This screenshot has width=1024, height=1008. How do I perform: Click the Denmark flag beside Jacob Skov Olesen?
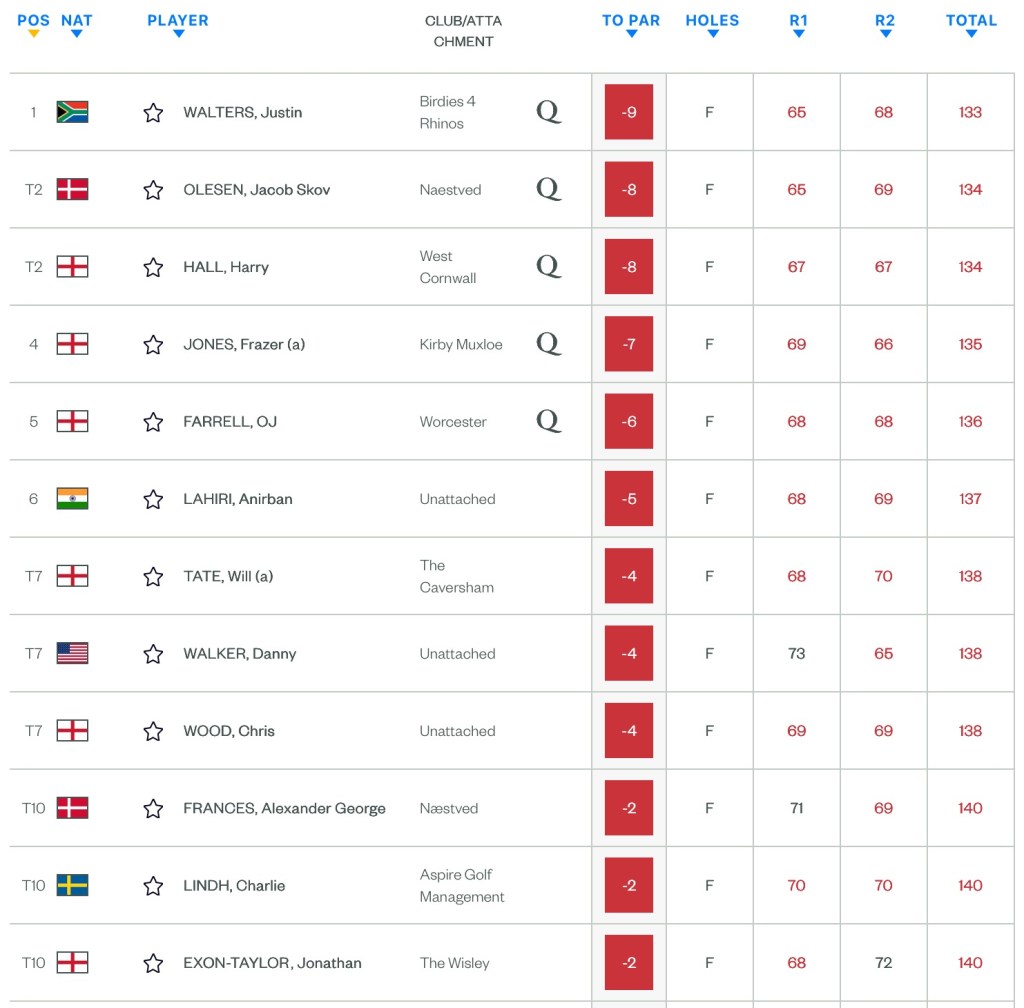tap(72, 189)
